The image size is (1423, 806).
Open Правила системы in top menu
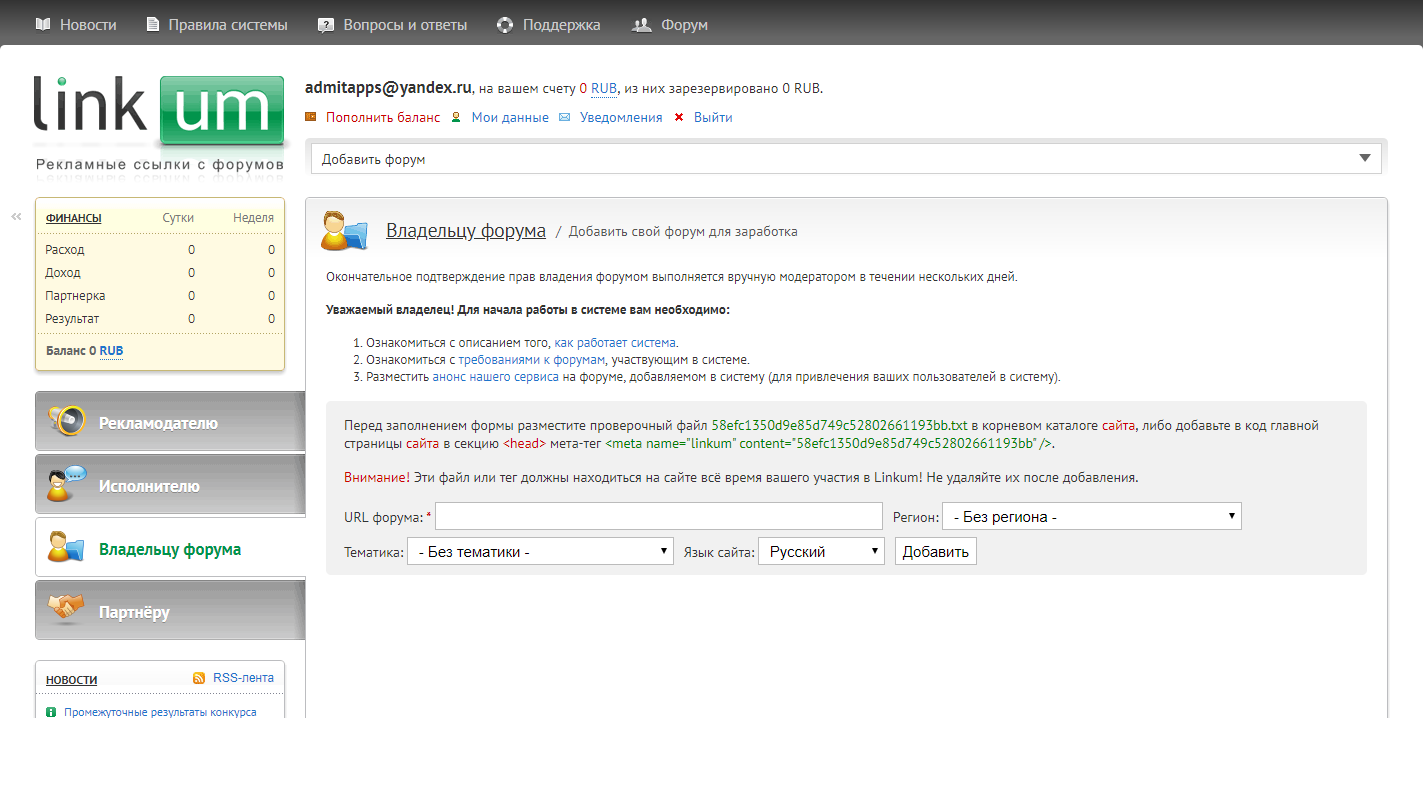click(228, 25)
